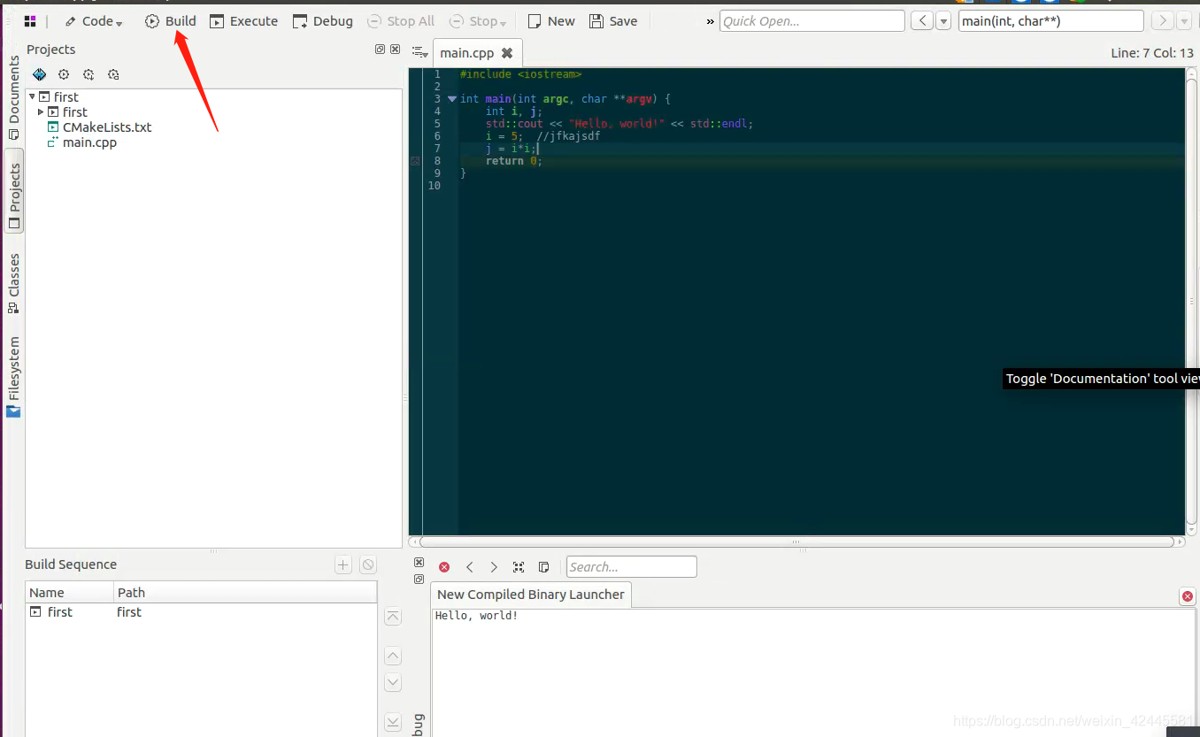Go to next output item arrow

tap(494, 567)
